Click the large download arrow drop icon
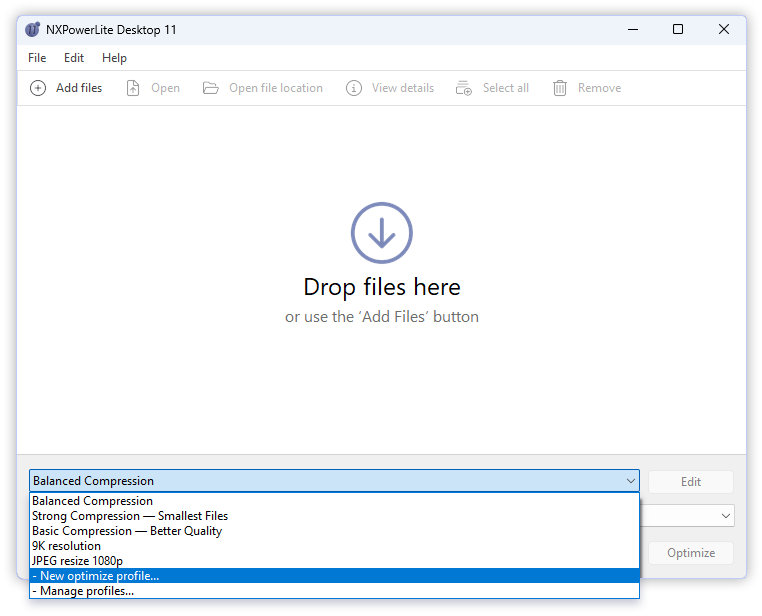Viewport: 762px width, 616px height. 382,233
